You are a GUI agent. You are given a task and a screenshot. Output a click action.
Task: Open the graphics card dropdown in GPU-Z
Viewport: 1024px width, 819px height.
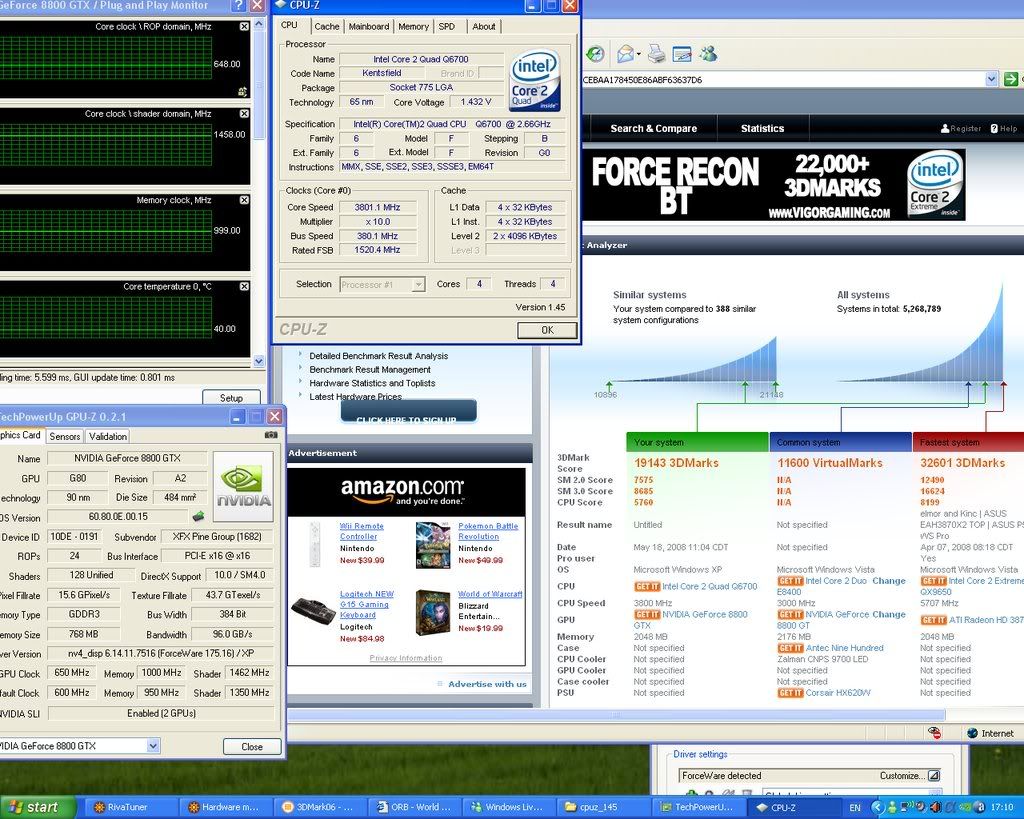[152, 745]
